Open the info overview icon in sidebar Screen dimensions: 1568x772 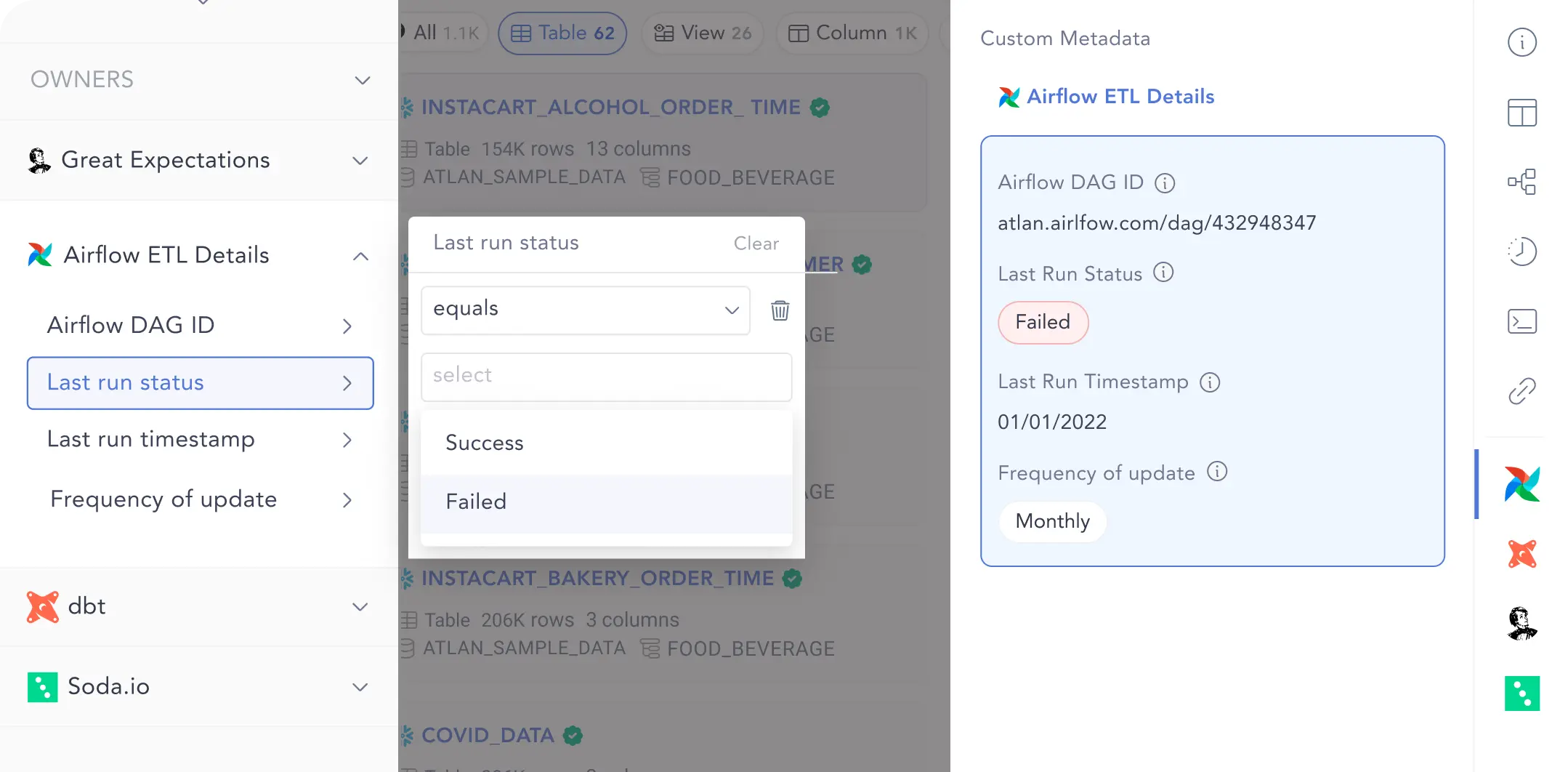[x=1521, y=42]
